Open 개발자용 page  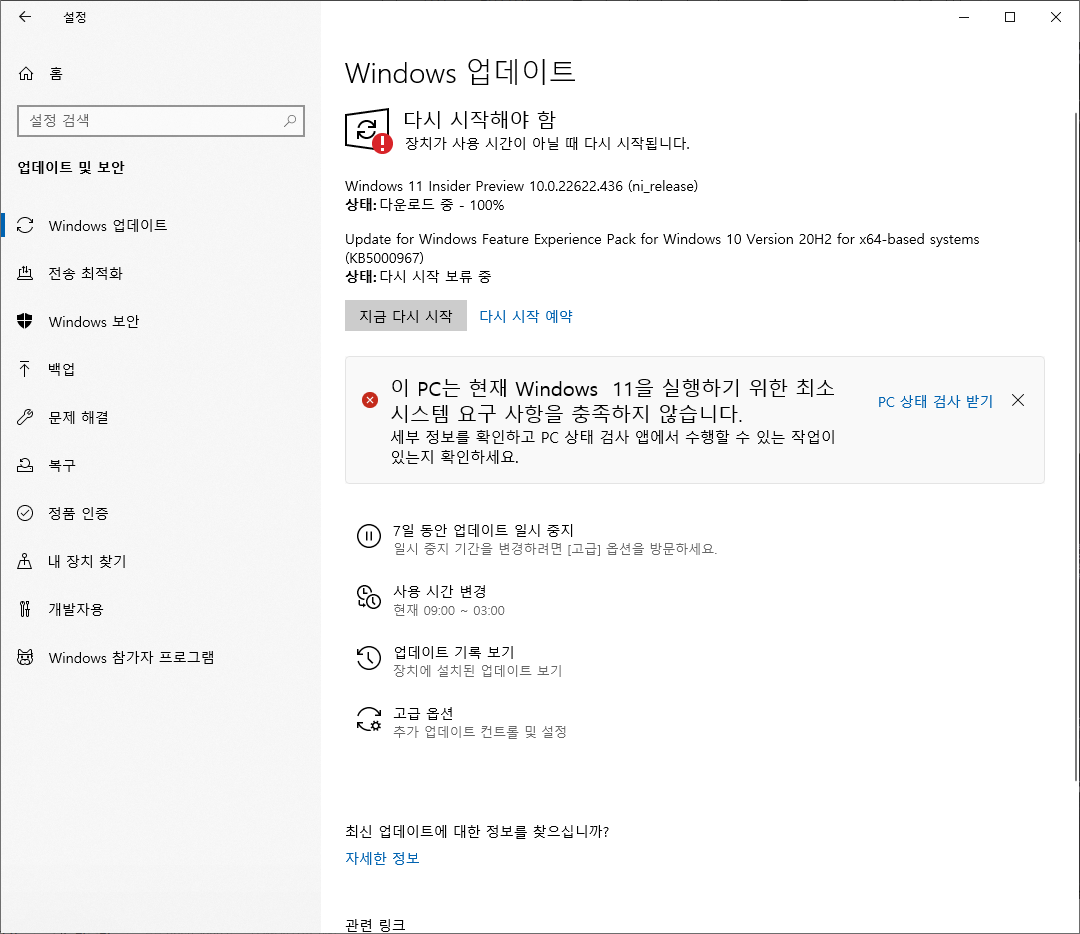click(x=160, y=609)
